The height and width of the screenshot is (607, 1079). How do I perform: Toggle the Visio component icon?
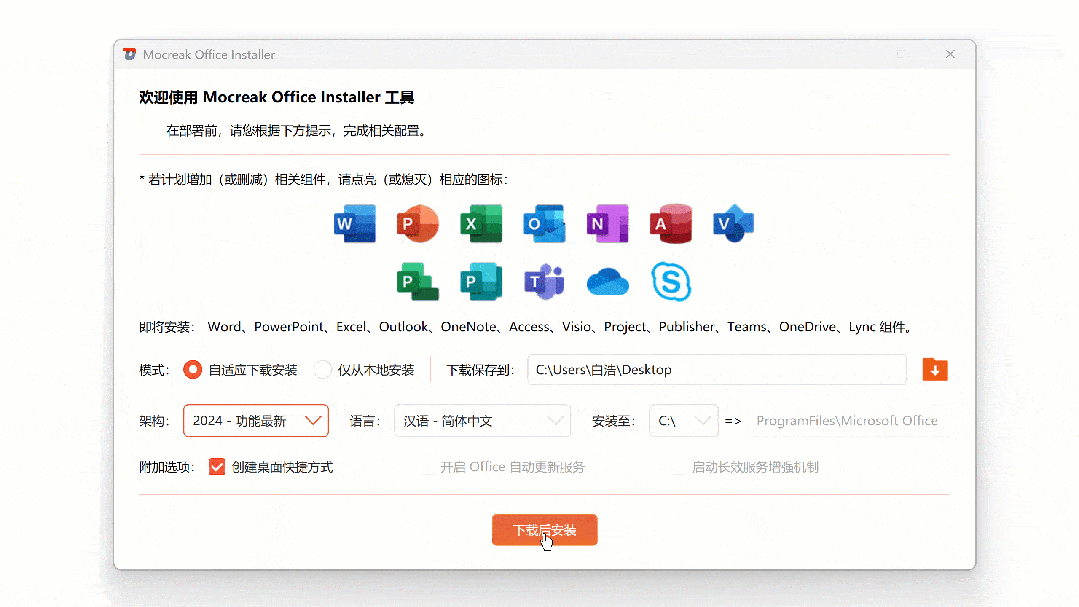[x=734, y=224]
